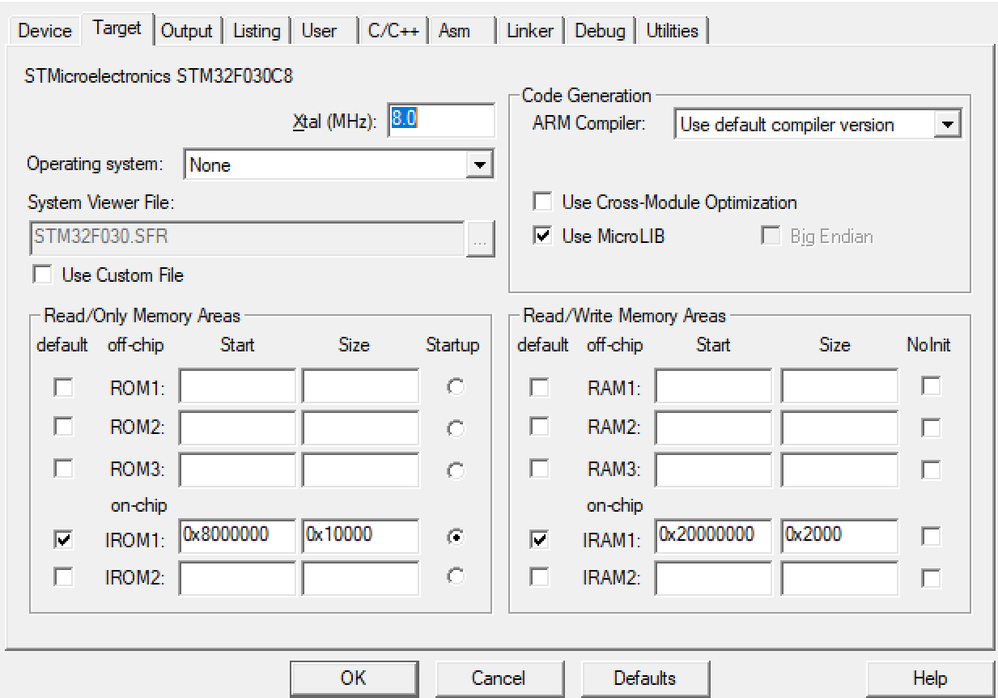Enable RAM1 NoInit checkbox
The height and width of the screenshot is (698, 998).
tap(931, 386)
